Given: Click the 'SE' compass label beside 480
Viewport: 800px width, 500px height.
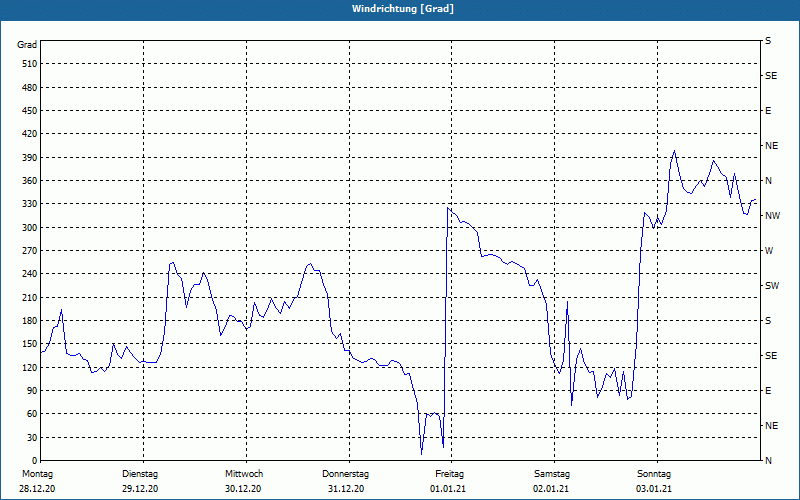Looking at the screenshot, I should 771,76.
